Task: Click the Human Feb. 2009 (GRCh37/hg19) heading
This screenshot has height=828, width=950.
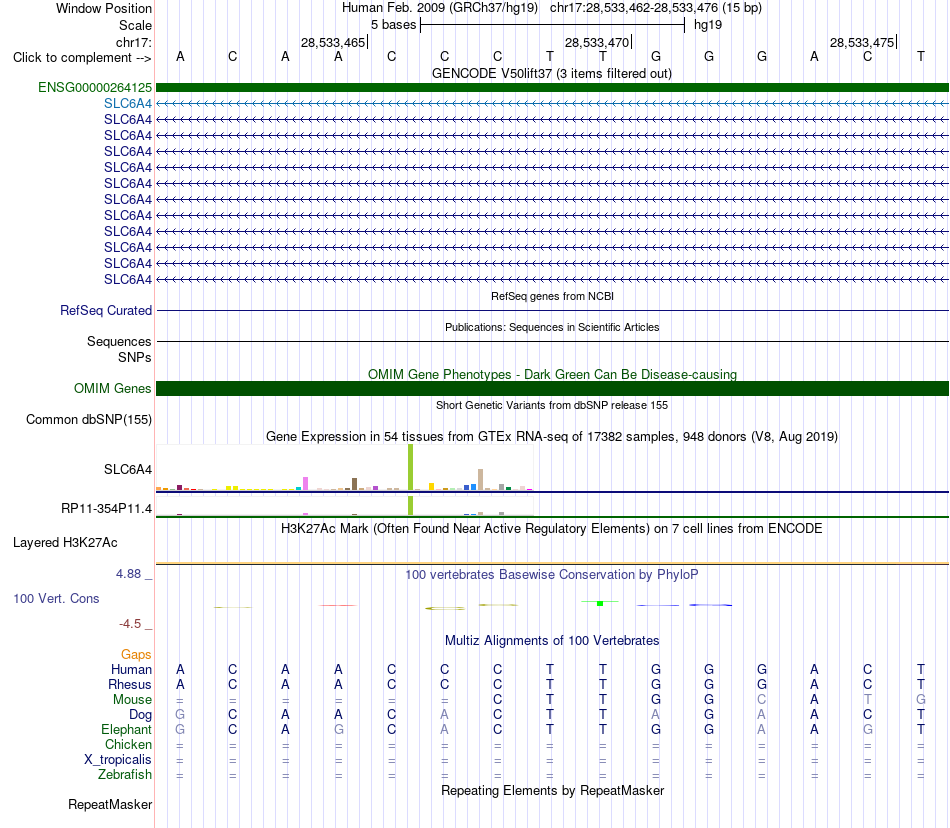Action: tap(440, 8)
